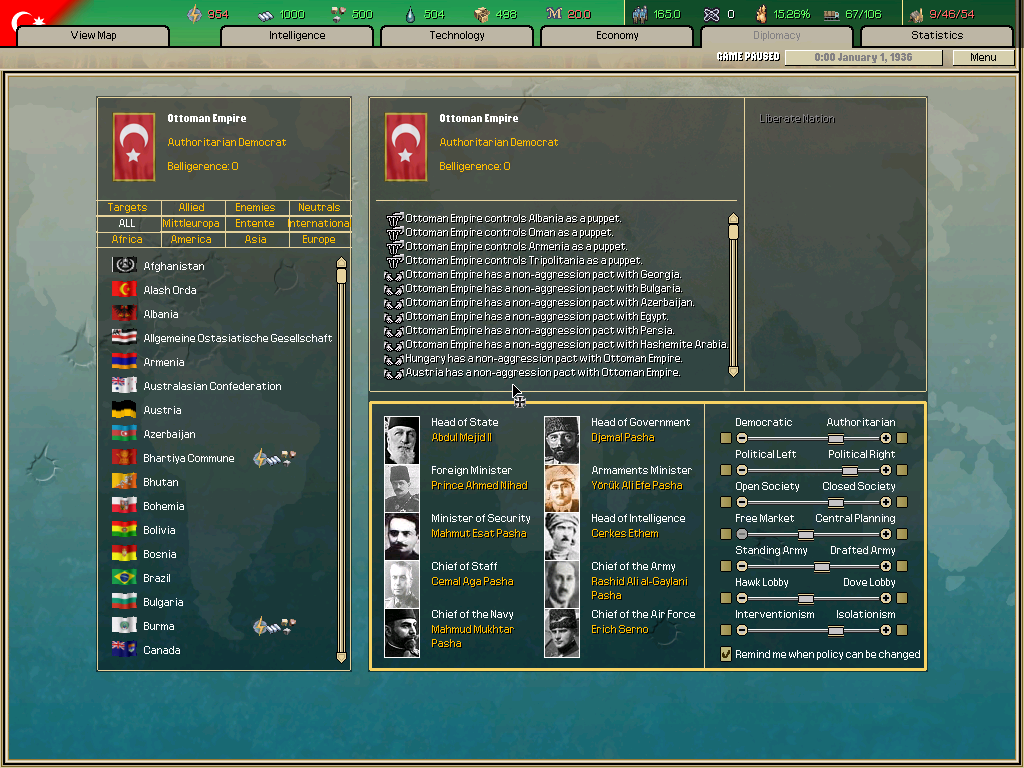
Task: Uncheck 'Remind me when policy can be changed'
Action: click(725, 653)
